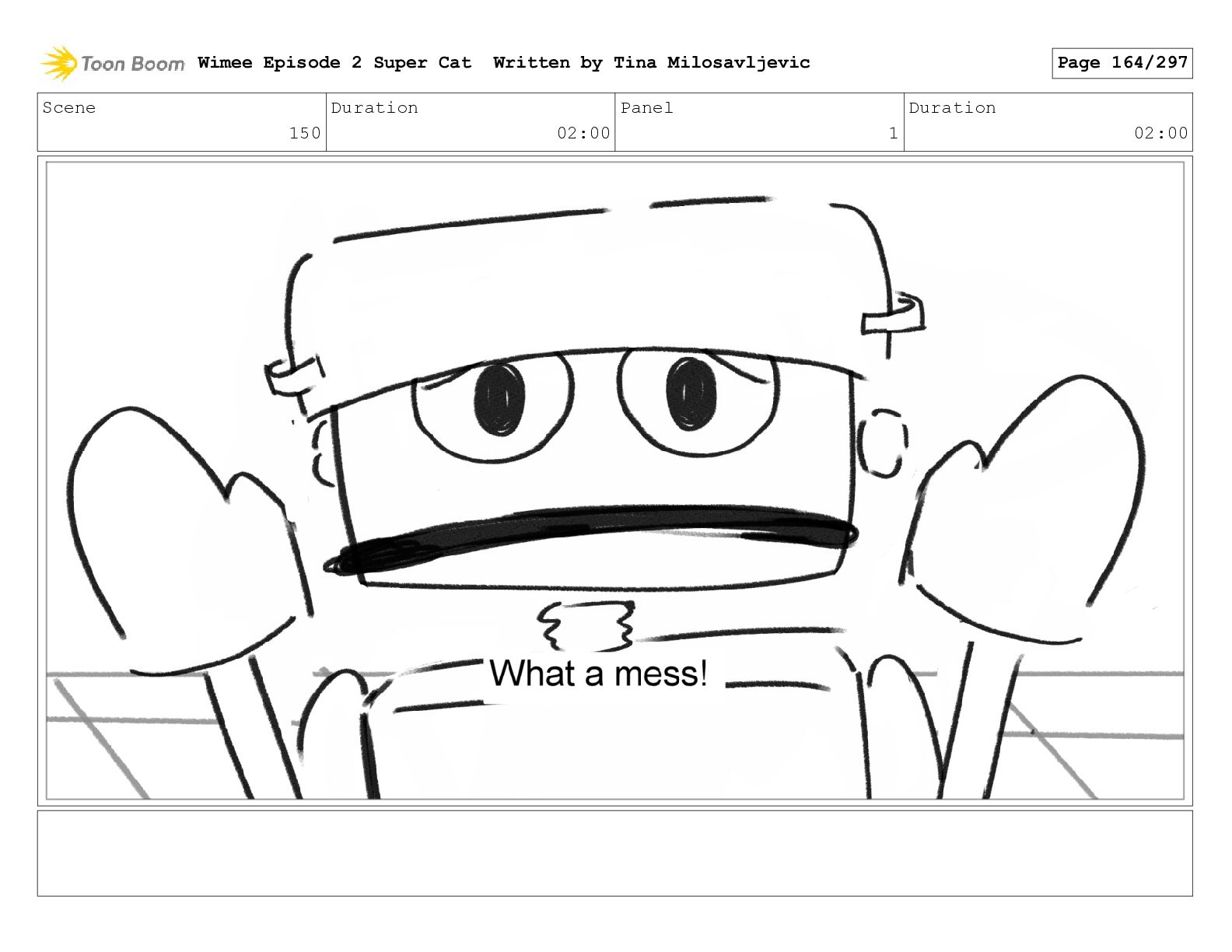The image size is (1232, 952).
Task: Click the 'Panel' header label
Action: click(x=646, y=107)
